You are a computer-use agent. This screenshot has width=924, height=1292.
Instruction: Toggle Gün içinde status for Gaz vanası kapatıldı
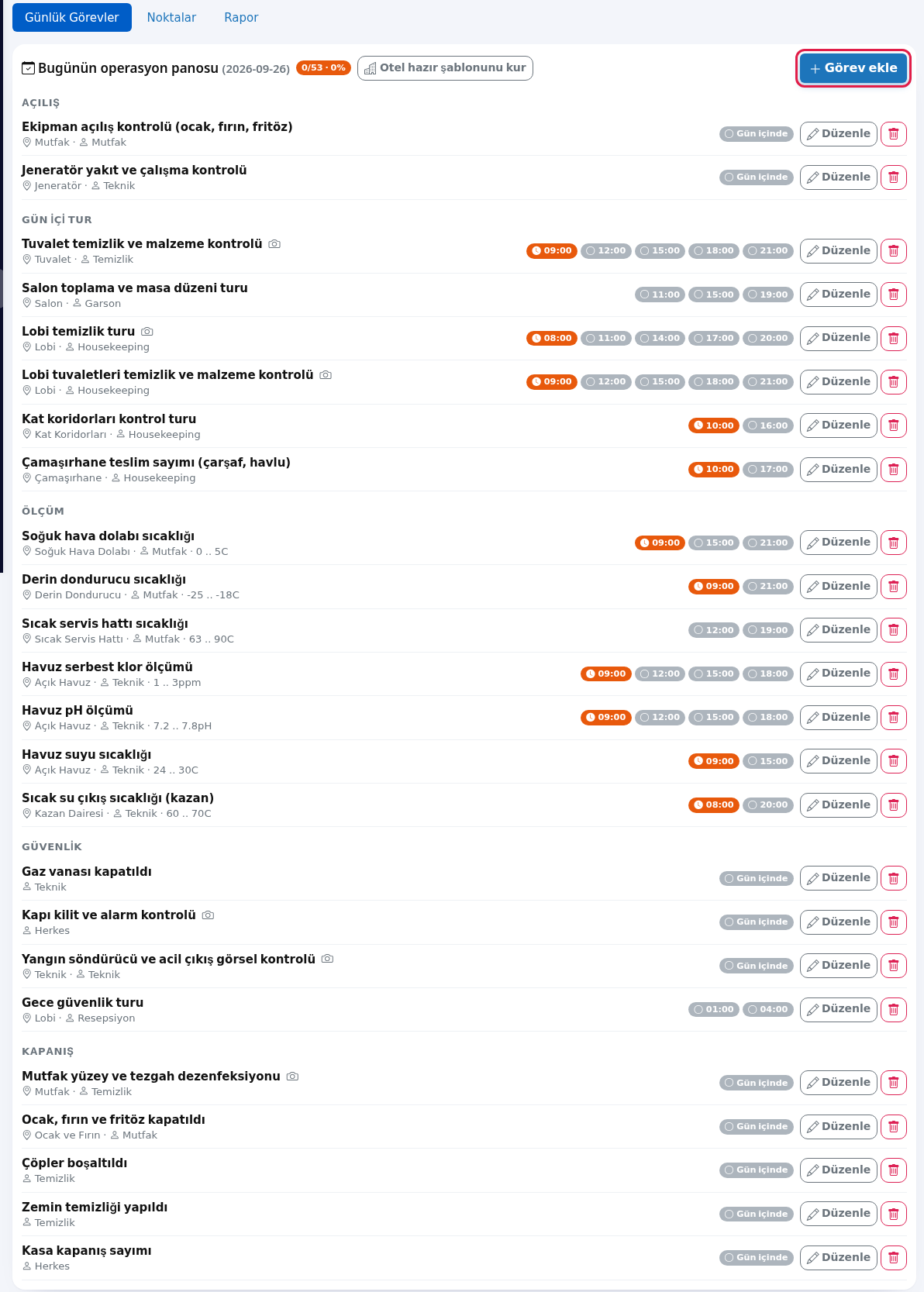click(757, 878)
